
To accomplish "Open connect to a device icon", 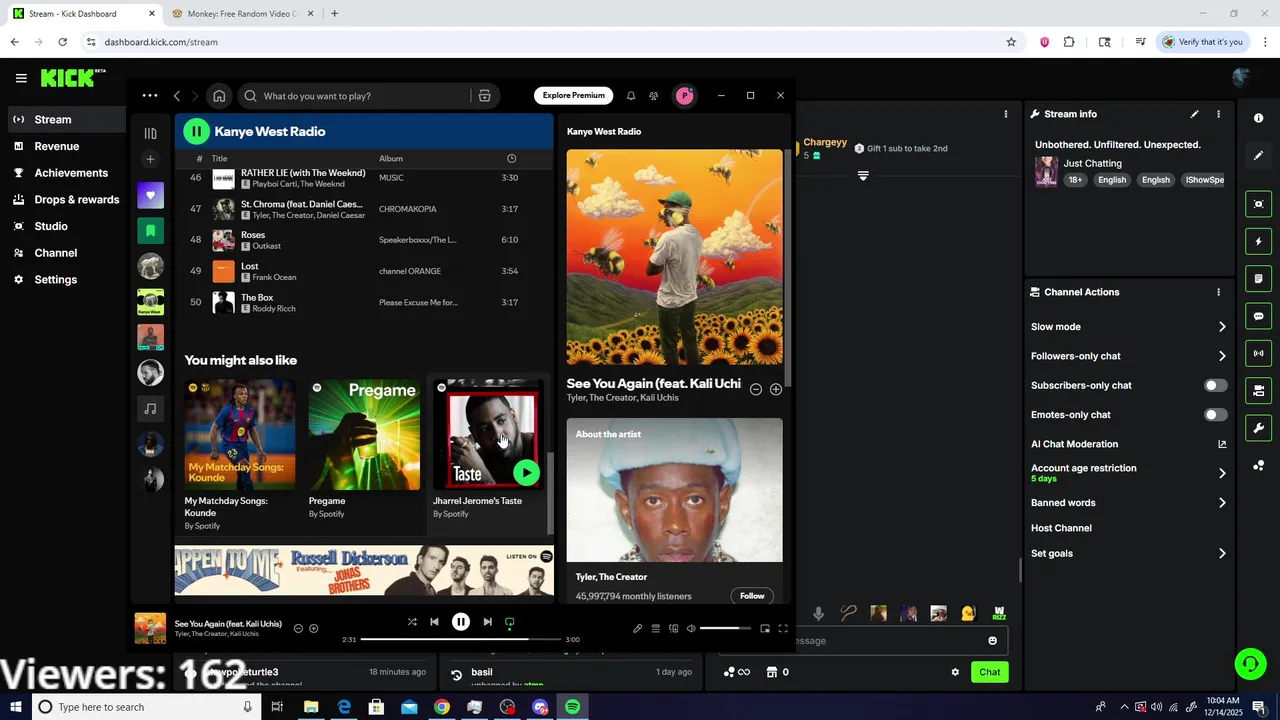I will (x=673, y=629).
